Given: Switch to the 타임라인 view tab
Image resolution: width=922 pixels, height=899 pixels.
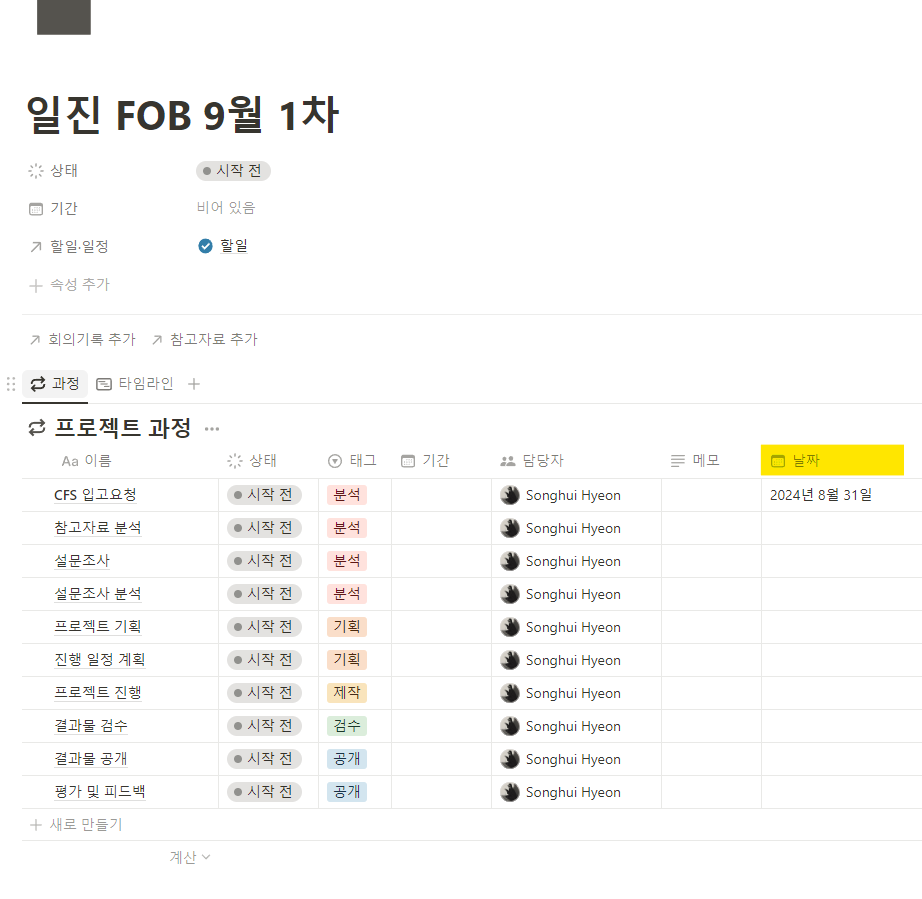Looking at the screenshot, I should click(x=135, y=384).
